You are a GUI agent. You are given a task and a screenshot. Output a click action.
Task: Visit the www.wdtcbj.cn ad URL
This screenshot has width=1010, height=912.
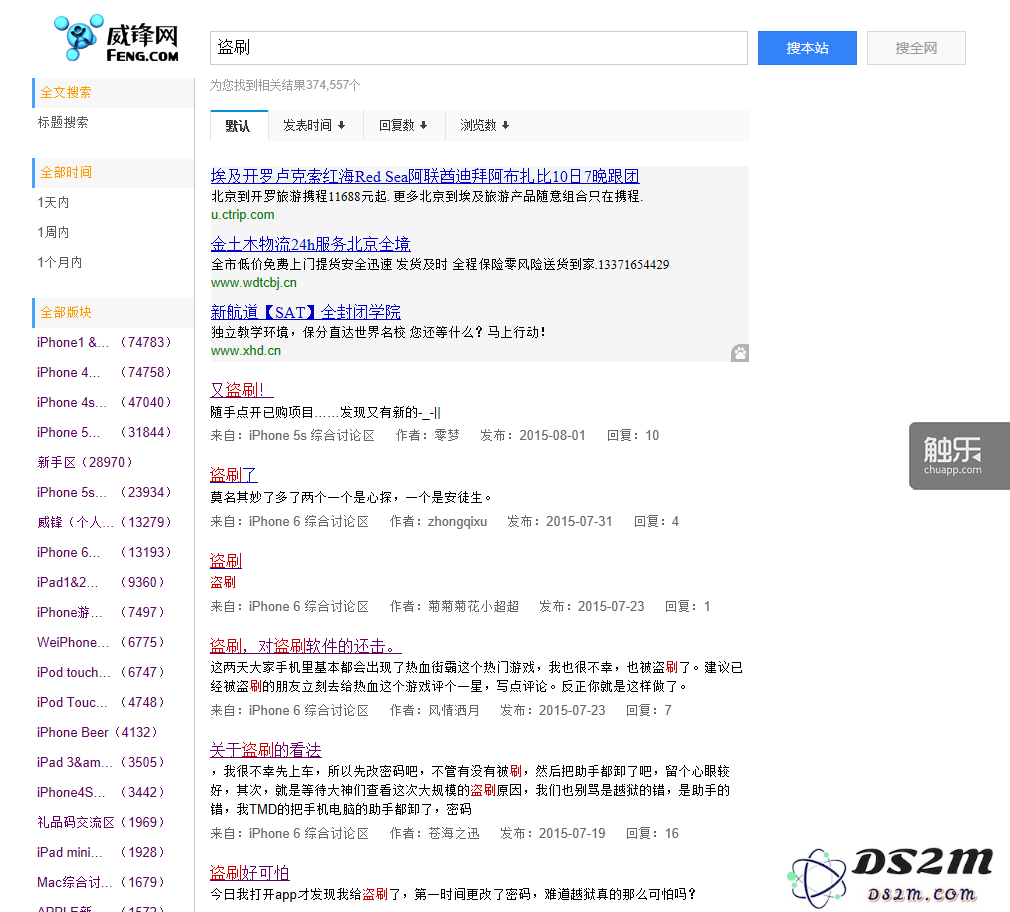click(x=254, y=283)
